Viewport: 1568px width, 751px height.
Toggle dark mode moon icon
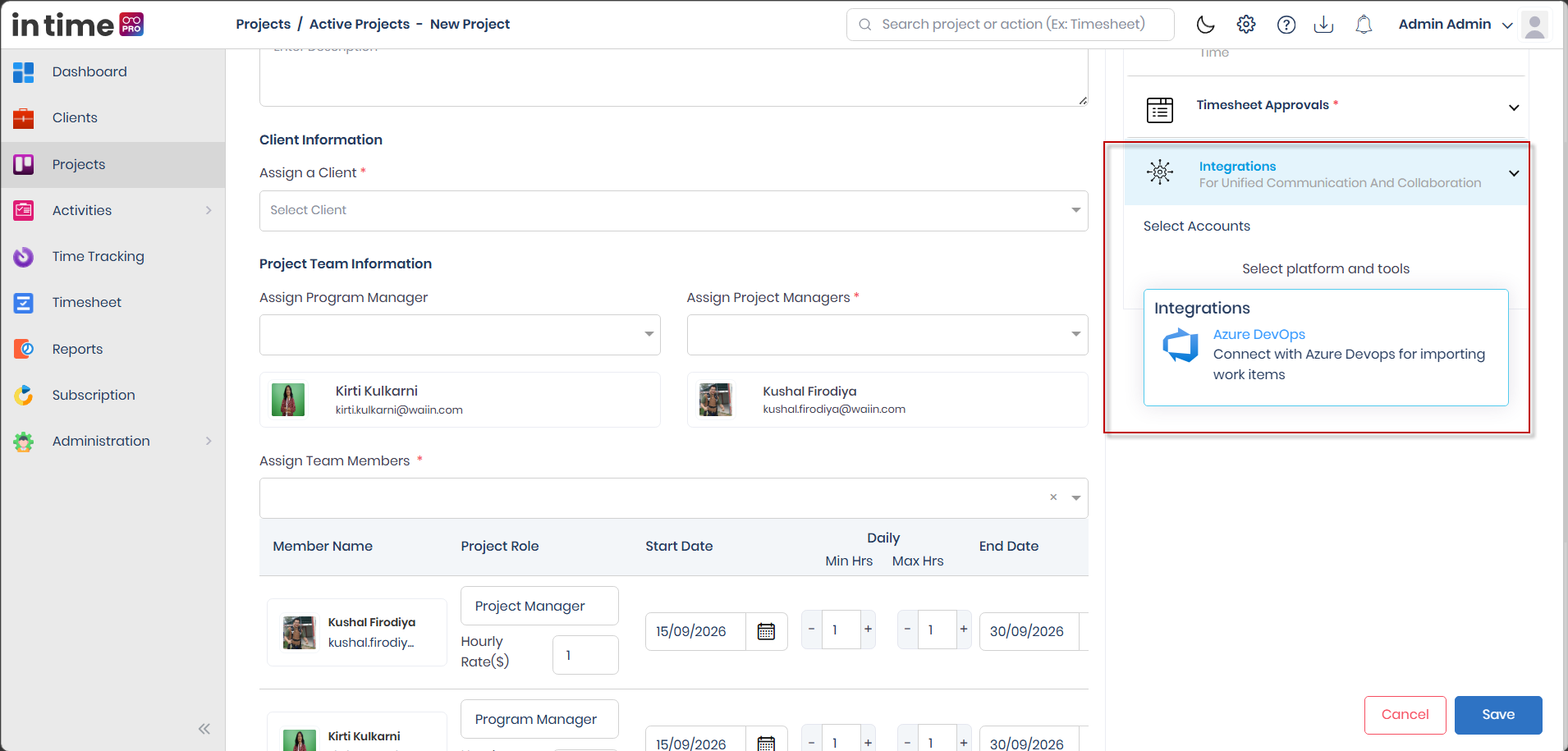pos(1205,25)
